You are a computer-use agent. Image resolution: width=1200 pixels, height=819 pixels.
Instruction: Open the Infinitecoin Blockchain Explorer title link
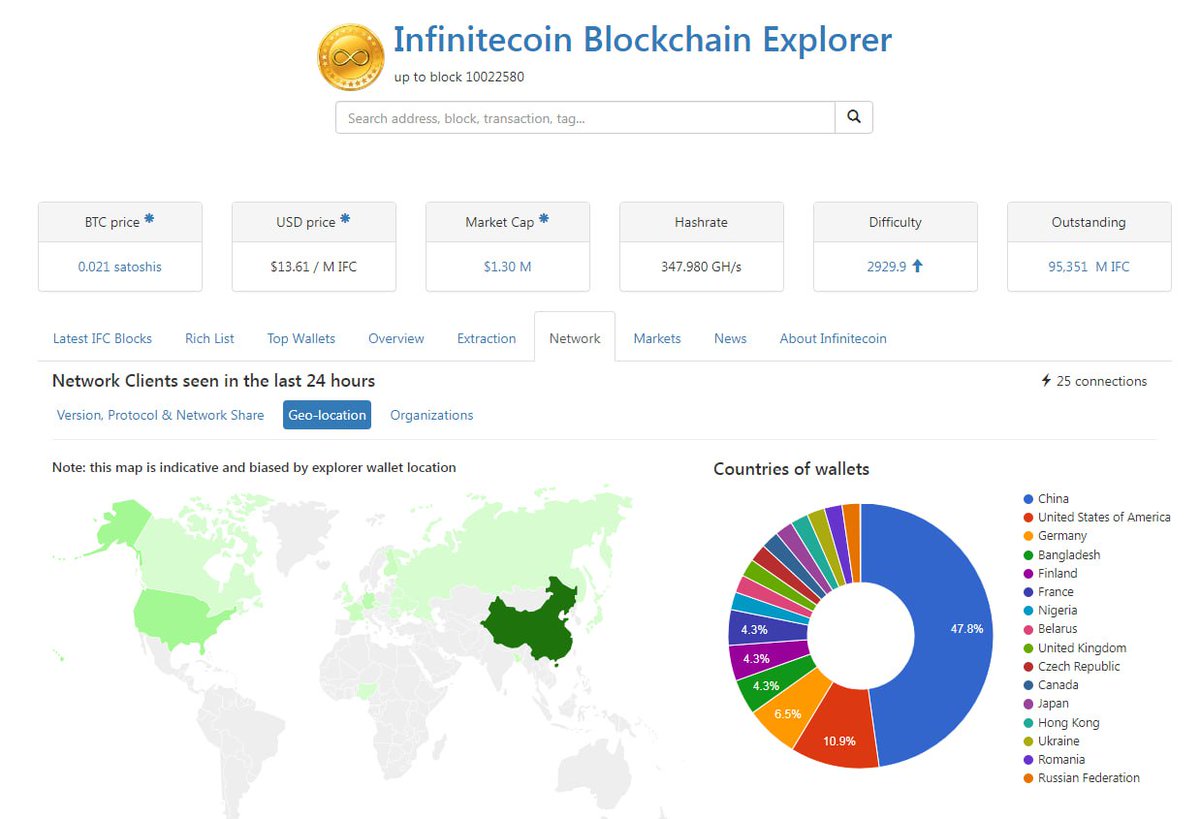click(642, 40)
